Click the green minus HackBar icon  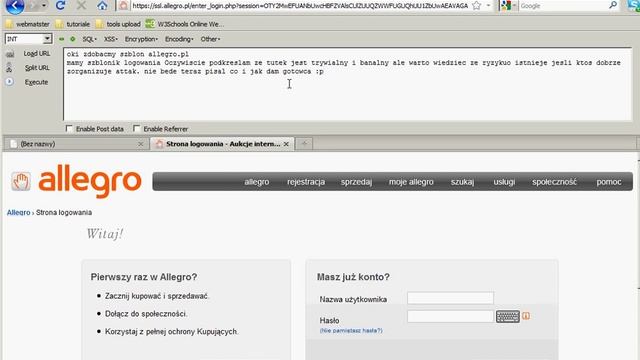(x=61, y=39)
